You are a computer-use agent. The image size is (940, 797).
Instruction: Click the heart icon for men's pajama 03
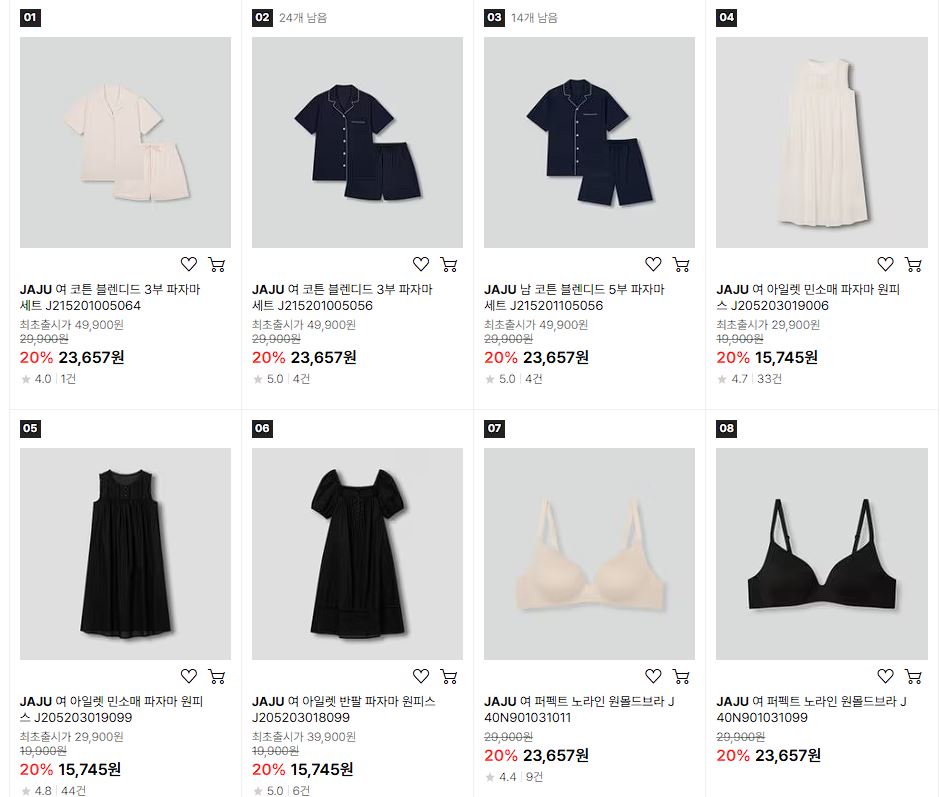point(653,264)
